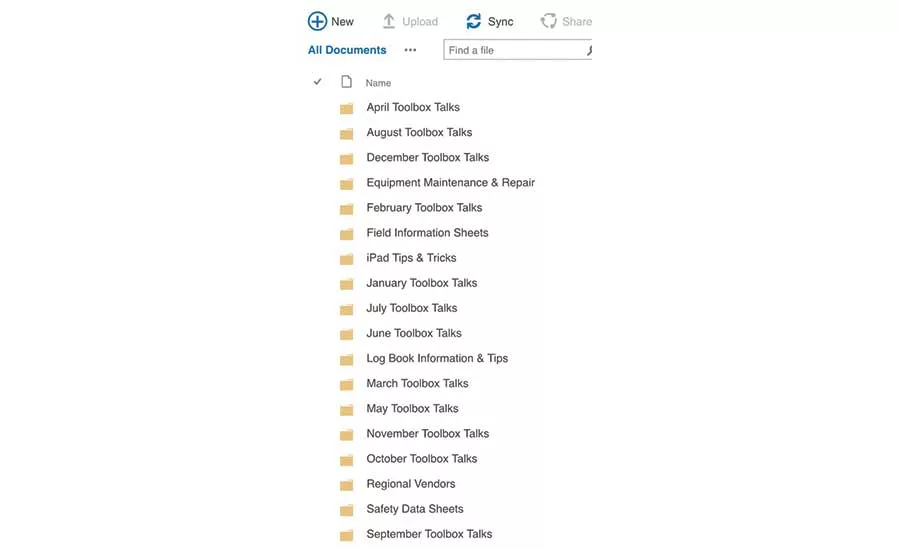Open the ellipsis menu next to All Documents

410,50
